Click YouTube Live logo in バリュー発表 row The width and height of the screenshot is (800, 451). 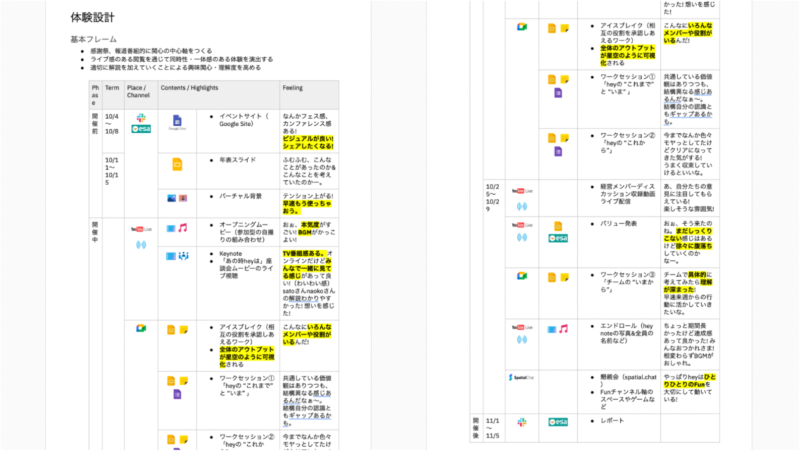coord(522,225)
